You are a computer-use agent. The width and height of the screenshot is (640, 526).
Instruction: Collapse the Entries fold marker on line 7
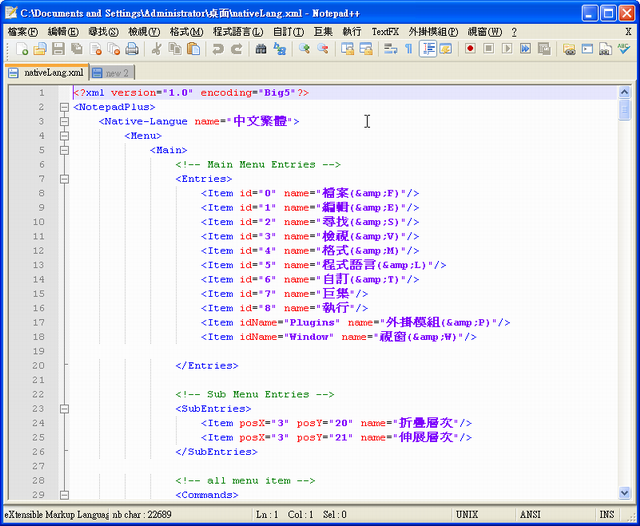pyautogui.click(x=65, y=179)
